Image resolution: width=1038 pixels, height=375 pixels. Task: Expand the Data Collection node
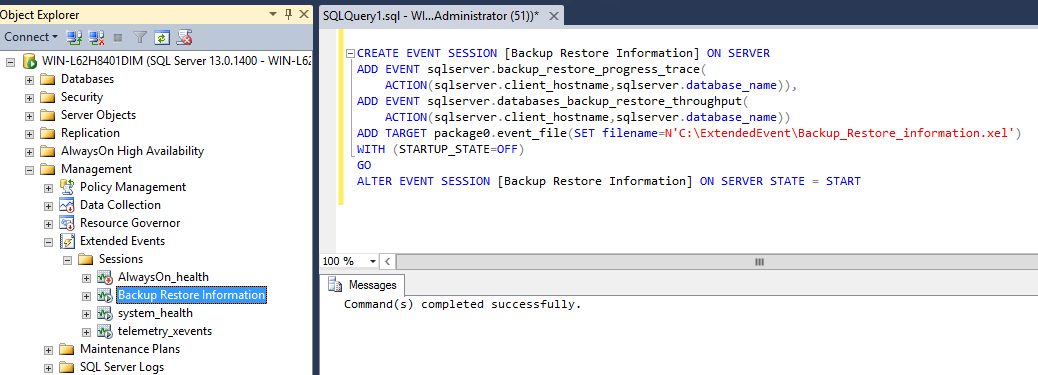48,205
